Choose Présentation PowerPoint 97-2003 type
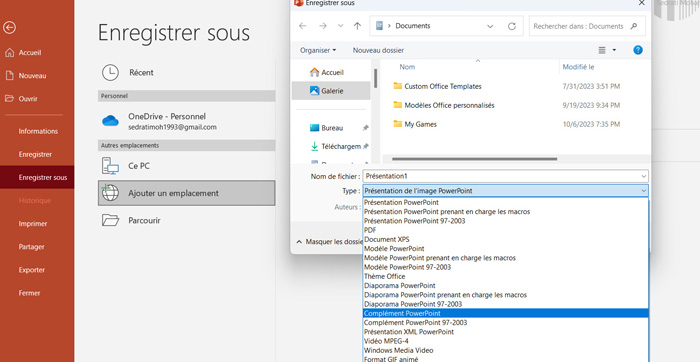Viewport: 700px width, 362px height. coord(505,221)
